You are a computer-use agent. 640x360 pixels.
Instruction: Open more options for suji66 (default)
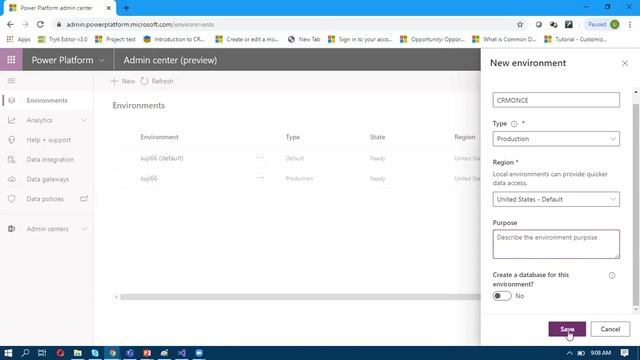click(260, 158)
